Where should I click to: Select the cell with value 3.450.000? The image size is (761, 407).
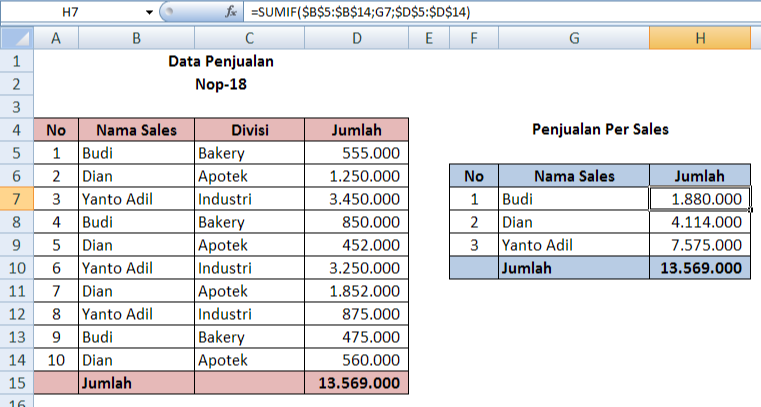pyautogui.click(x=356, y=198)
